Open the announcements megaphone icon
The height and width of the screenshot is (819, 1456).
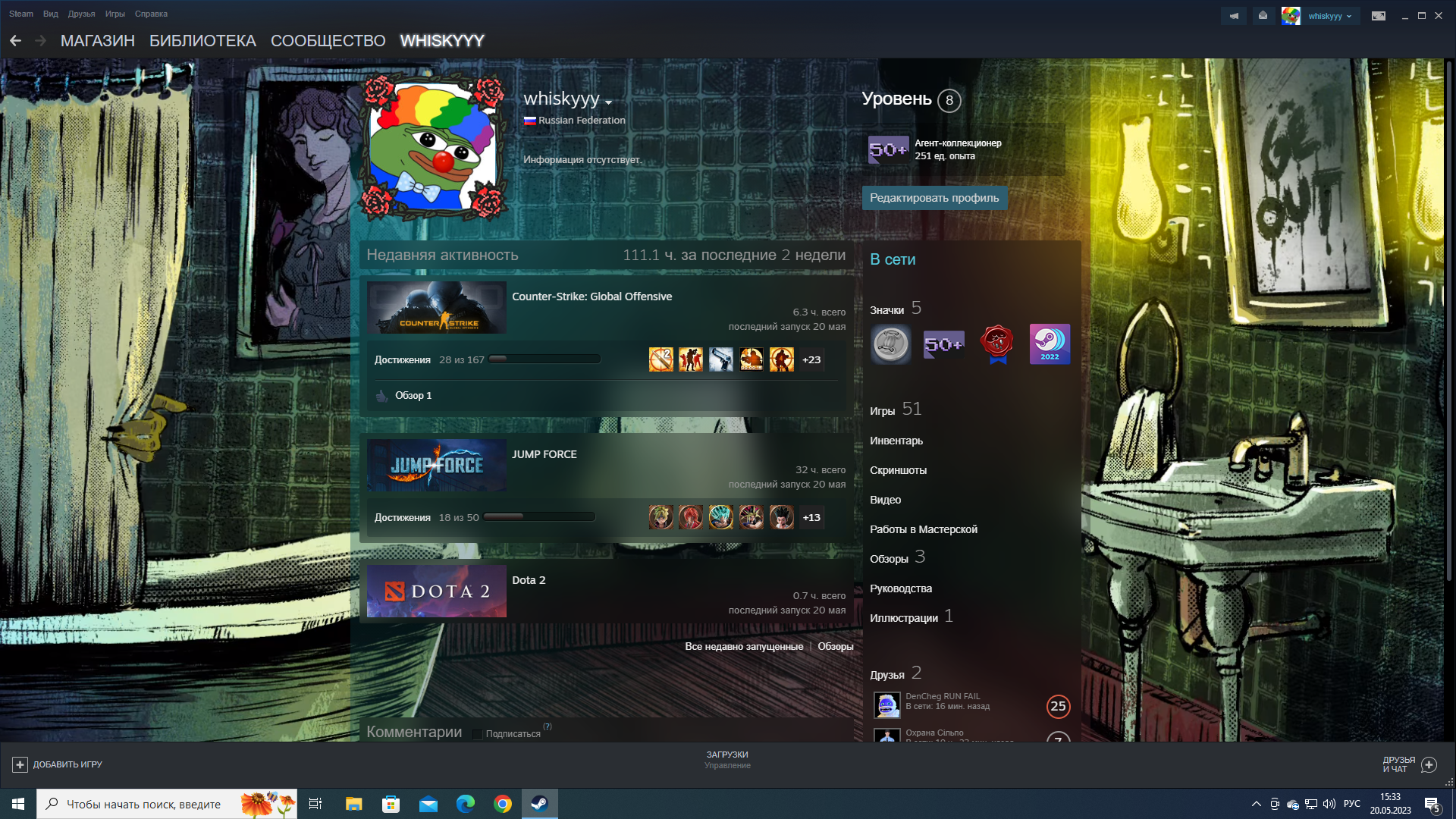(1234, 16)
